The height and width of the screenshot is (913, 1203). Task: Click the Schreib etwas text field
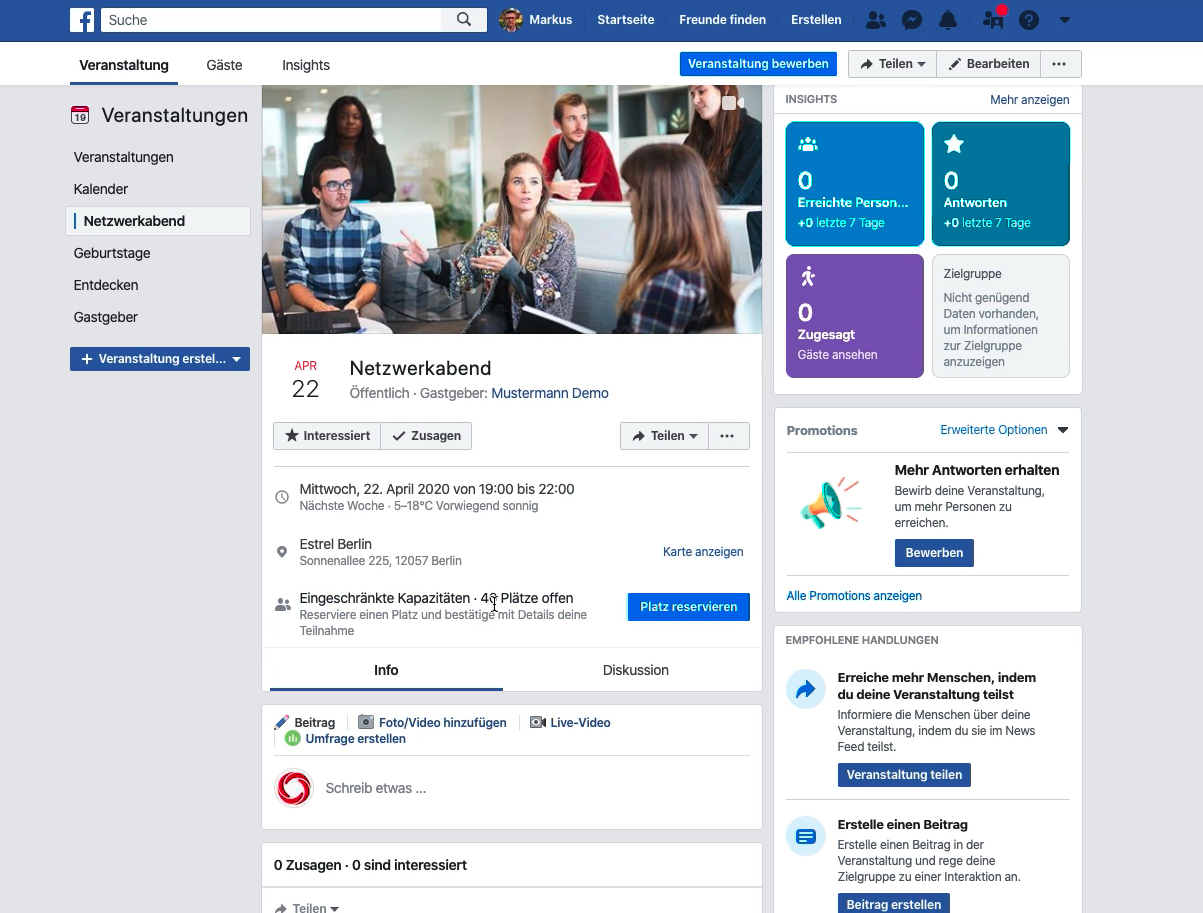pos(530,788)
